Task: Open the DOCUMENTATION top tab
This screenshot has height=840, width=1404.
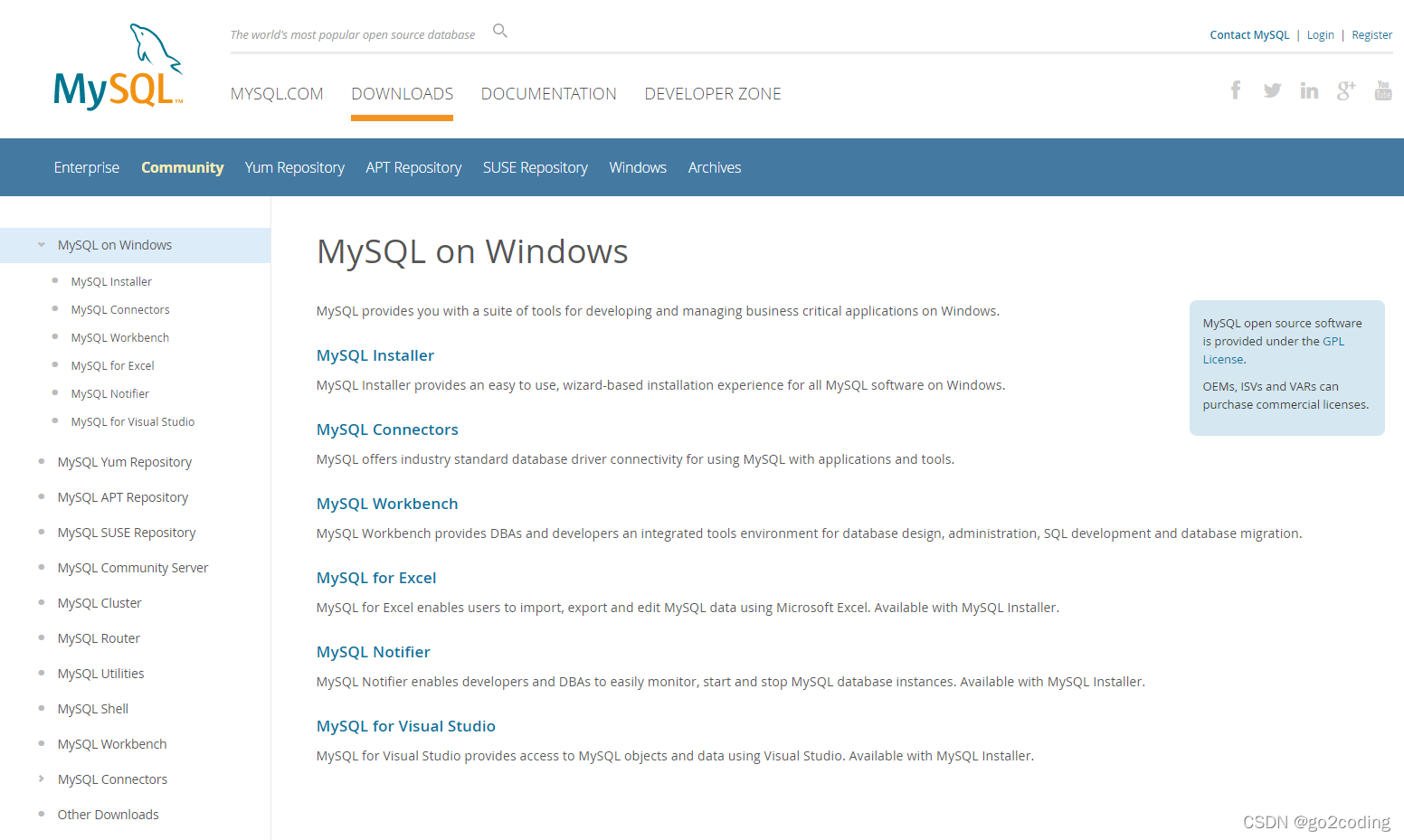Action: [549, 94]
